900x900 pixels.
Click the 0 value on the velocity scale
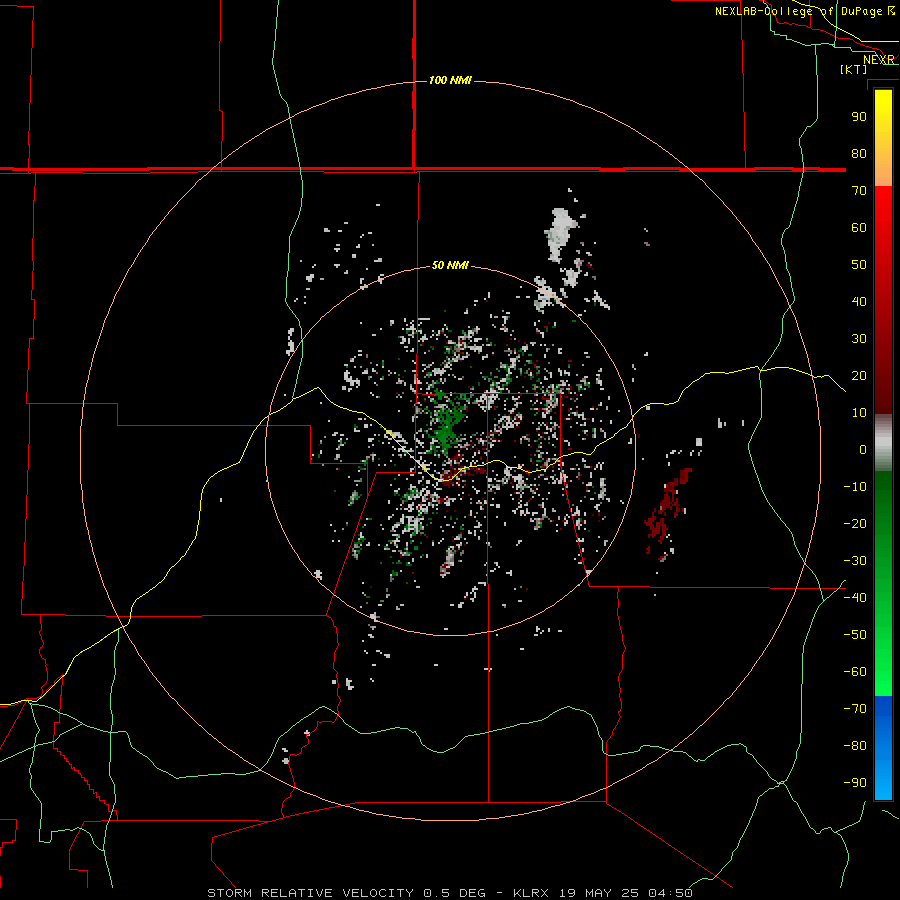pyautogui.click(x=863, y=450)
